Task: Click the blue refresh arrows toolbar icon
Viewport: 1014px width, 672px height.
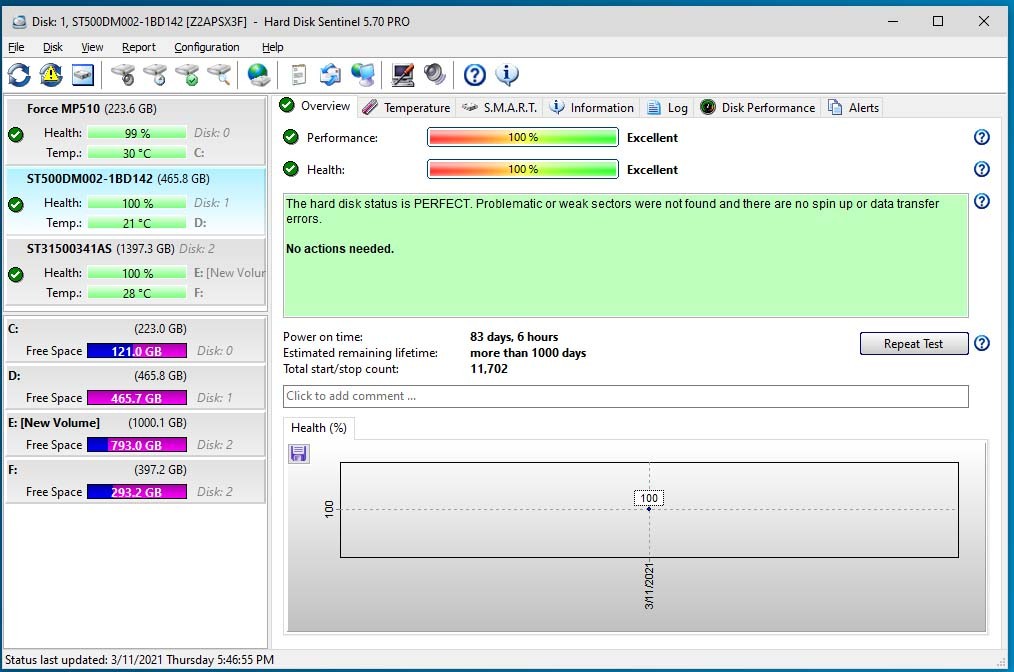Action: (x=19, y=75)
